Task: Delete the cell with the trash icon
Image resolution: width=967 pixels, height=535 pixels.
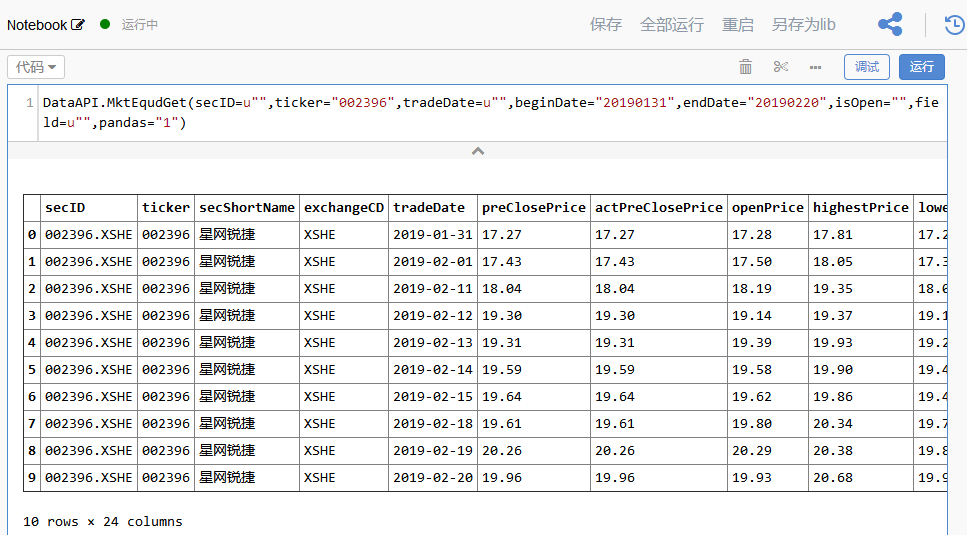Action: coord(746,67)
